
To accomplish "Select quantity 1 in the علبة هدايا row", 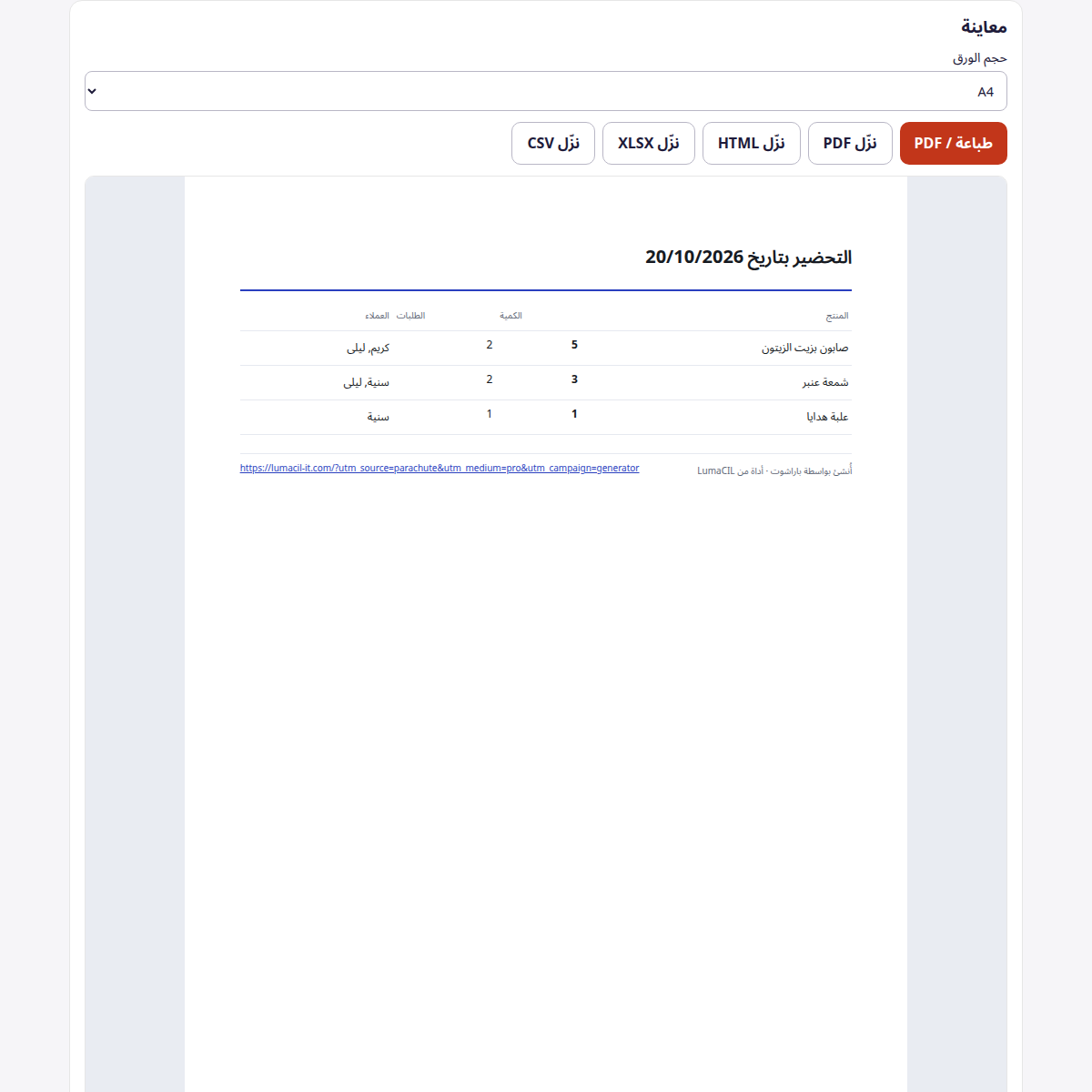I will coord(574,414).
